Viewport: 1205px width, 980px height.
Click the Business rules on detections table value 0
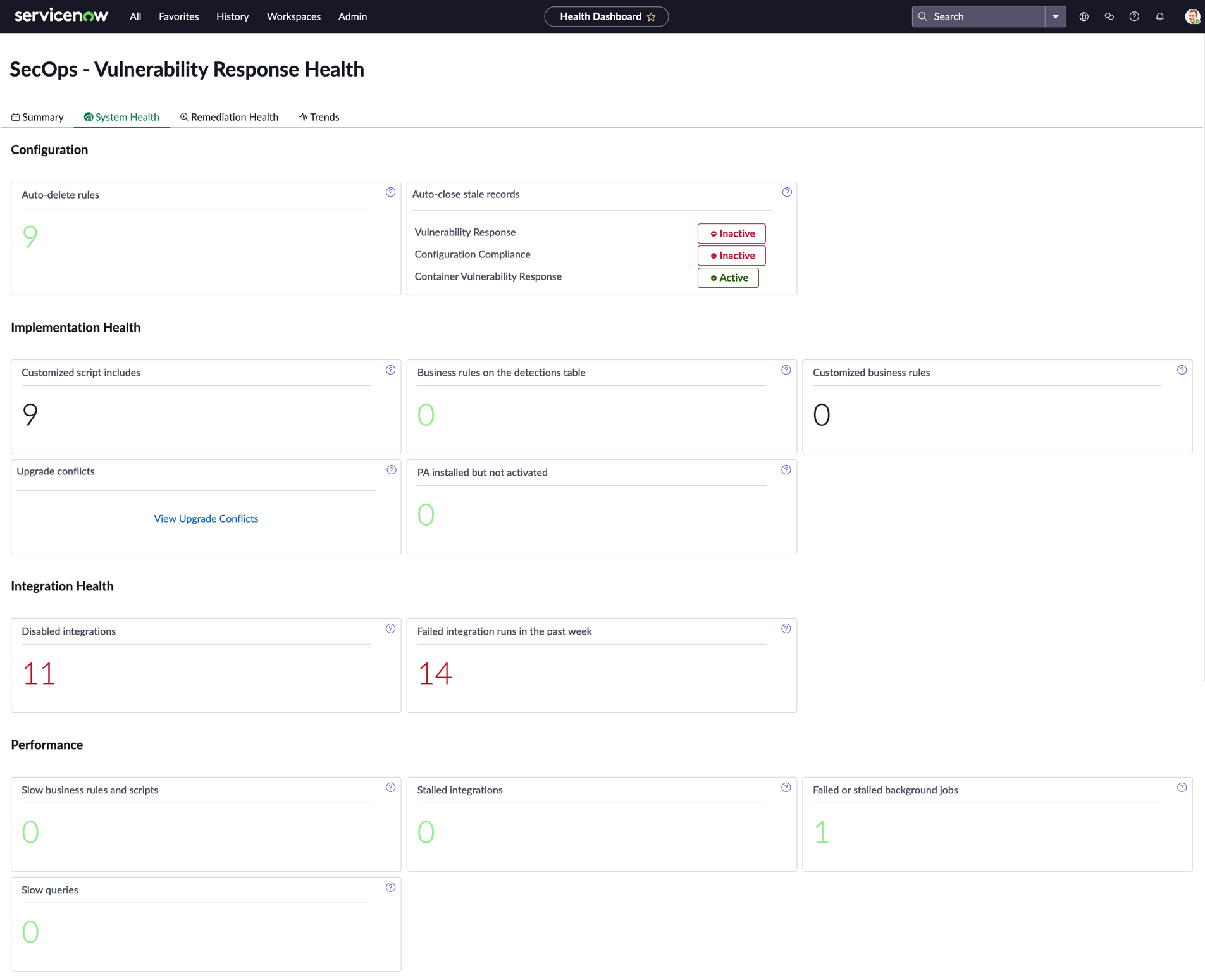point(426,414)
